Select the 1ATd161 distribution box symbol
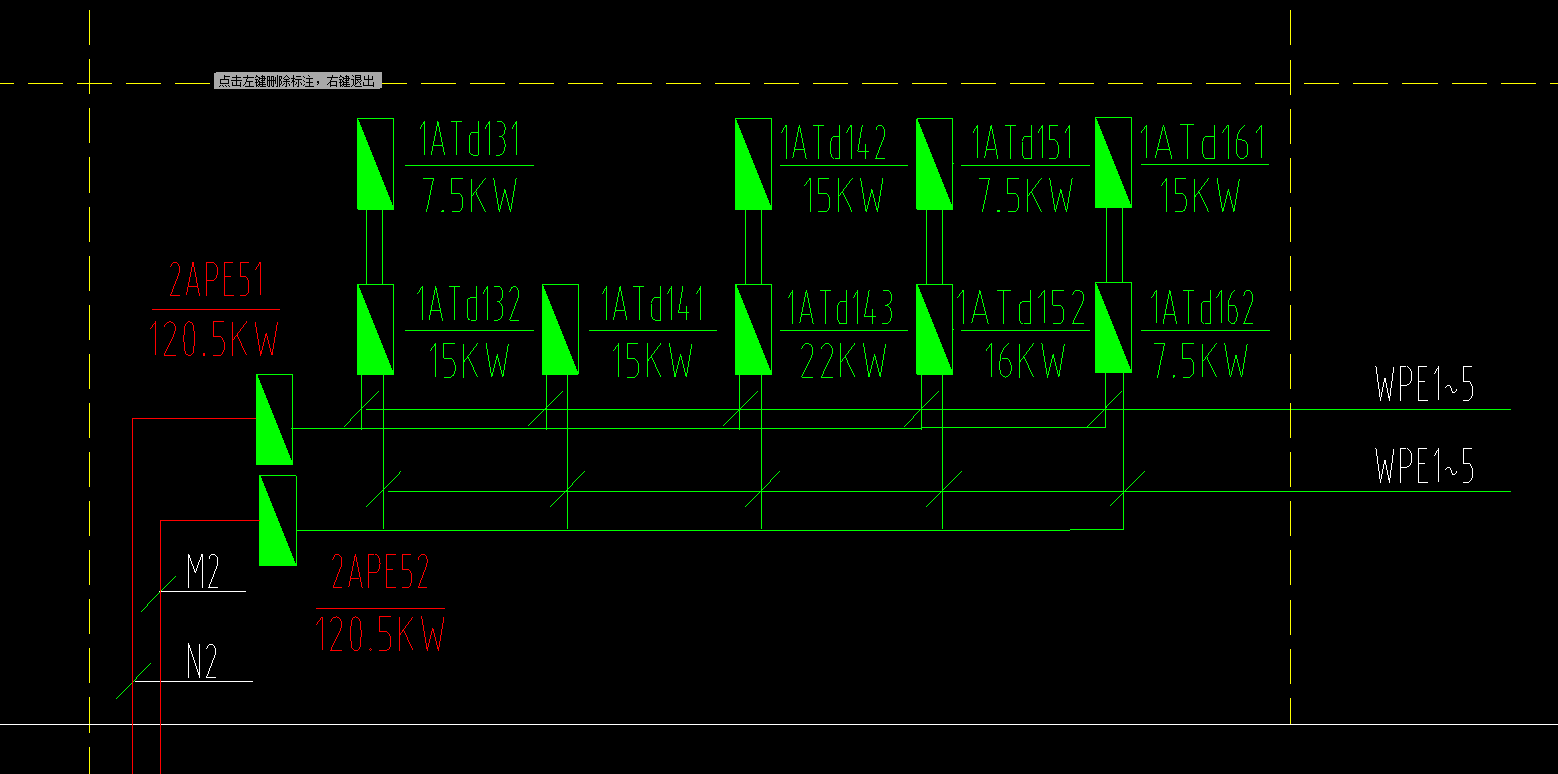The image size is (1558, 774). tap(1113, 162)
